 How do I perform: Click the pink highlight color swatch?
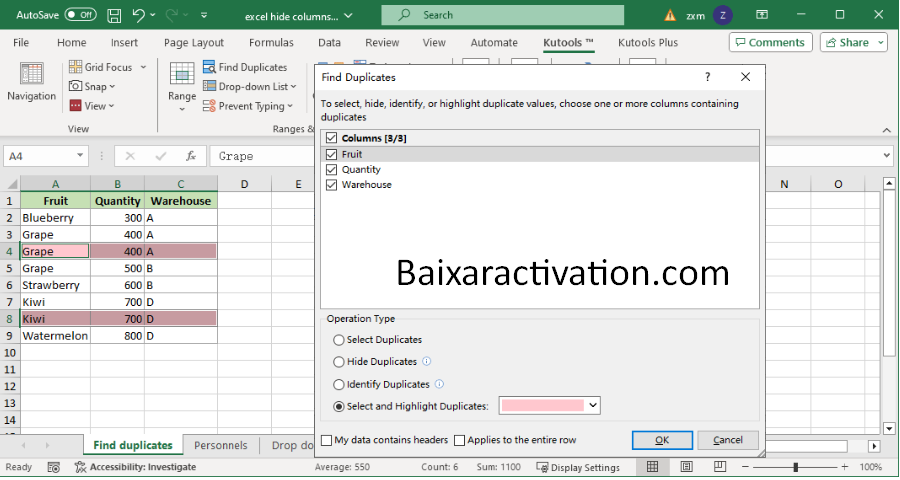pyautogui.click(x=542, y=405)
